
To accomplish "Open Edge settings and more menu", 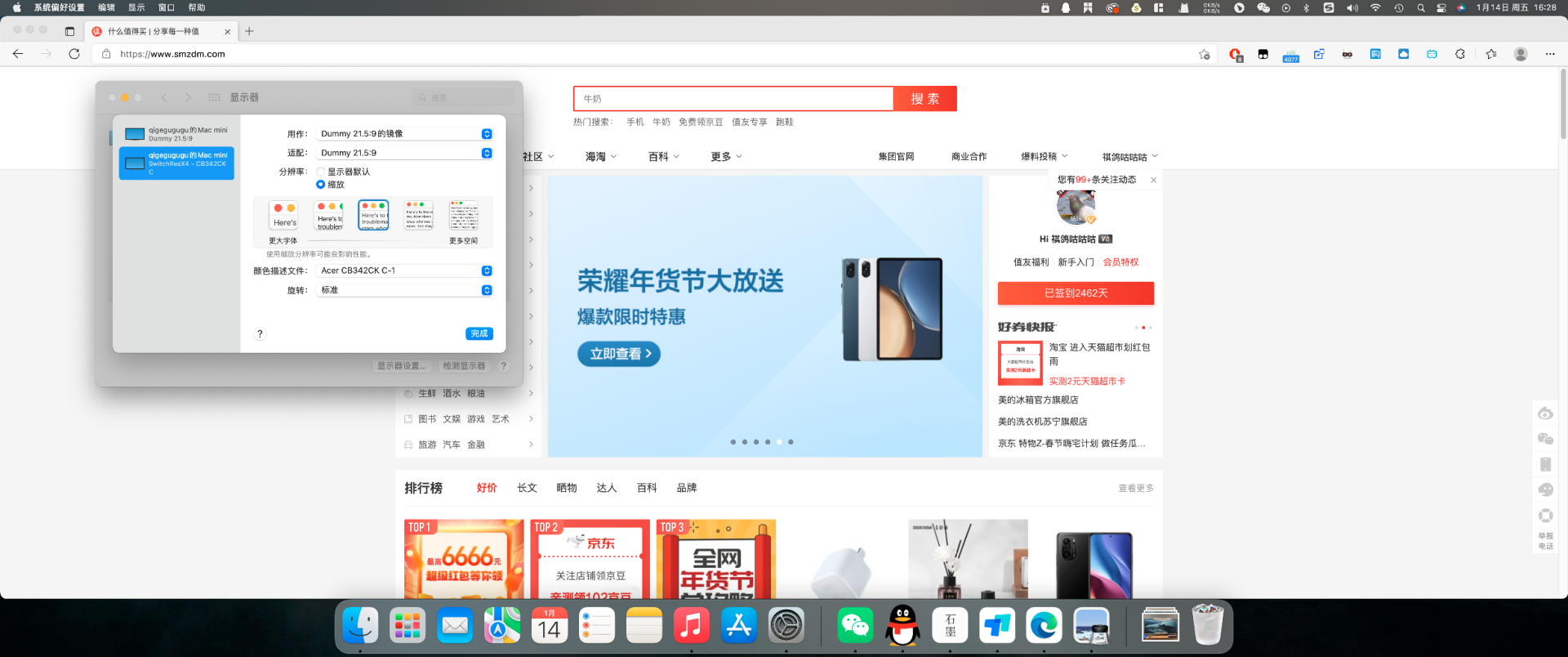I will (x=1550, y=54).
